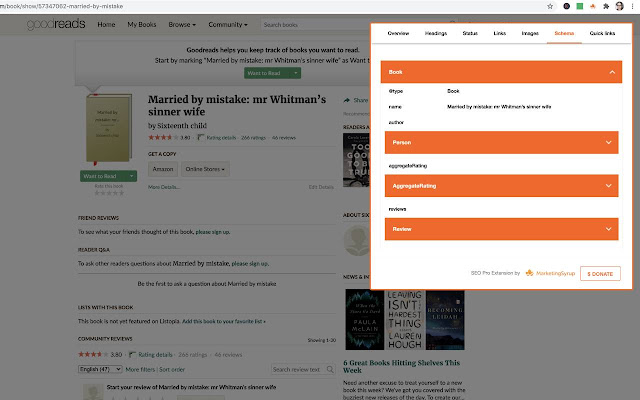This screenshot has width=640, height=400.
Task: Click the Amazon button
Action: 163,169
